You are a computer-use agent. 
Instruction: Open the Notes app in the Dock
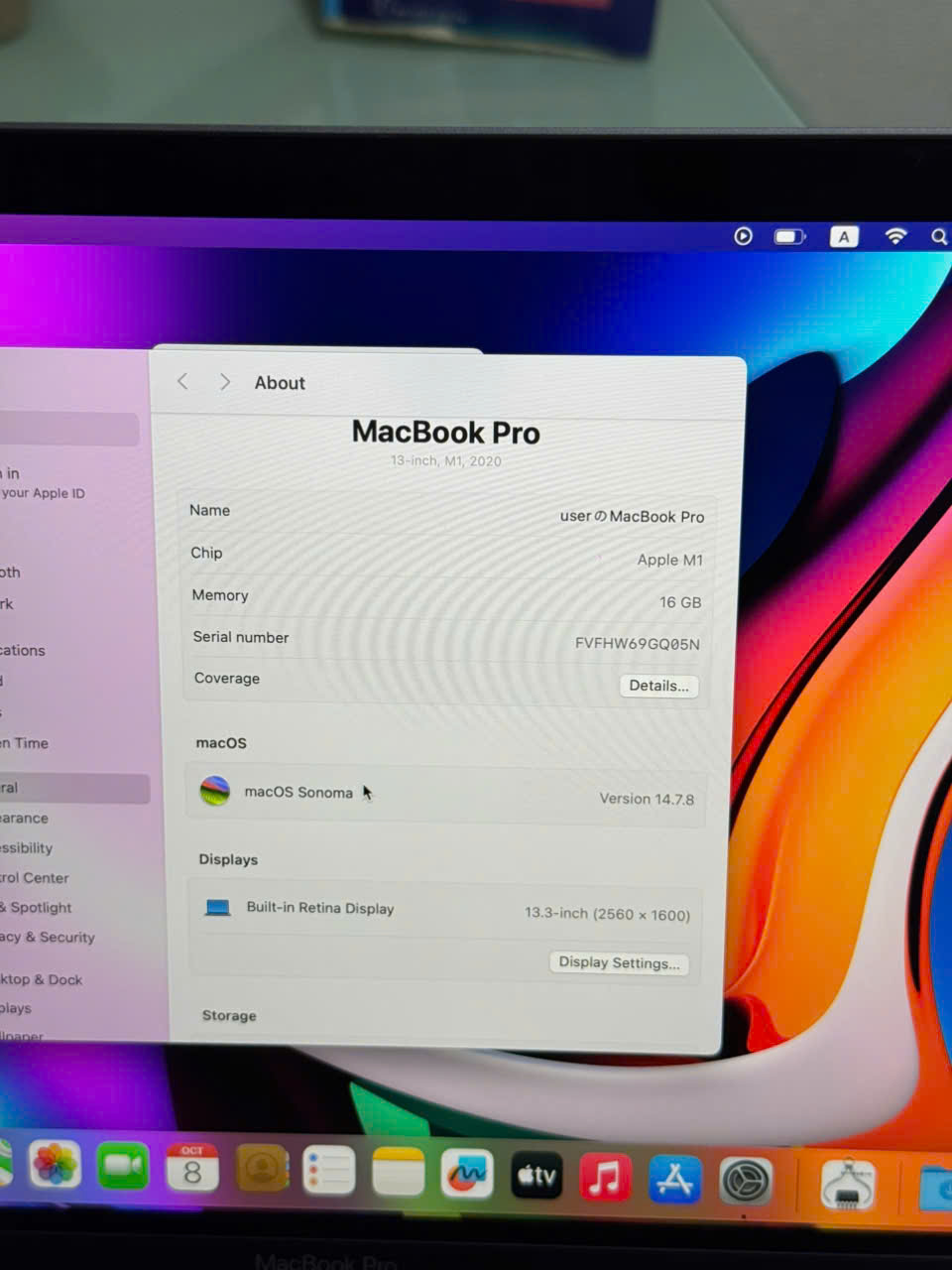coord(398,1173)
